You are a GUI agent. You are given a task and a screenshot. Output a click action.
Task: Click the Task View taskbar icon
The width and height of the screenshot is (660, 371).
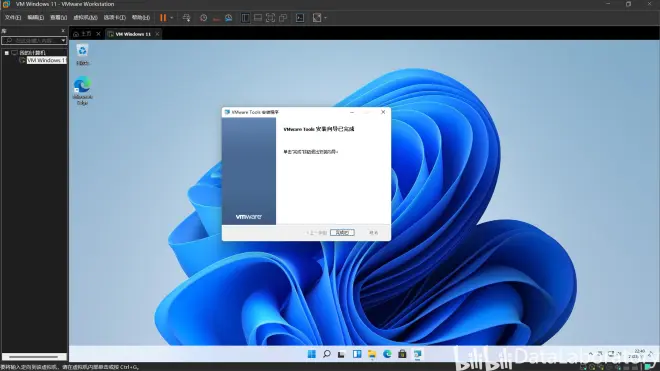pos(341,354)
